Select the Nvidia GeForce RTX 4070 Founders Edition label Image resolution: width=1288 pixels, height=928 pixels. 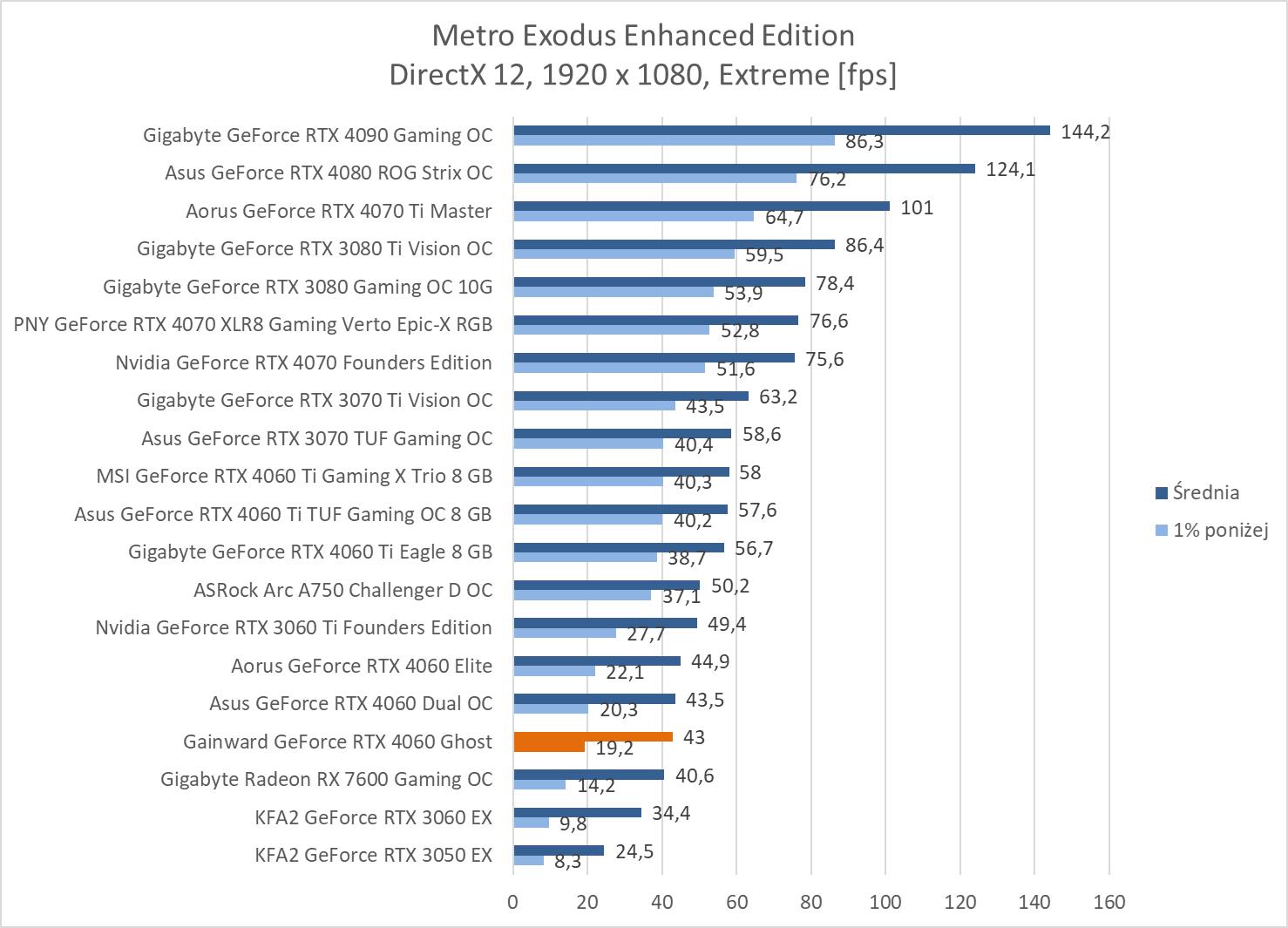click(303, 362)
